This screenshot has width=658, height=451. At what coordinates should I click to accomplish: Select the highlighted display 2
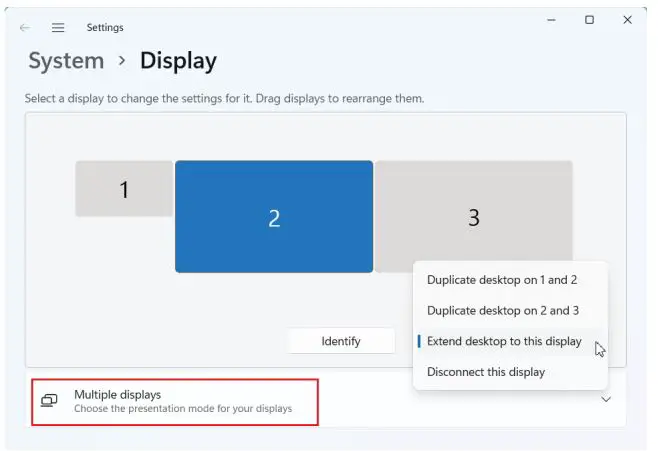click(274, 217)
